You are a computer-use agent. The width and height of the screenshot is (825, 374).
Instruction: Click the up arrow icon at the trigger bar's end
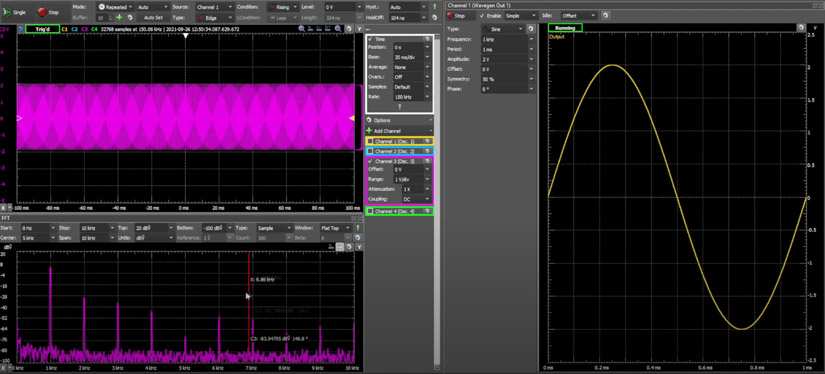coord(435,7)
